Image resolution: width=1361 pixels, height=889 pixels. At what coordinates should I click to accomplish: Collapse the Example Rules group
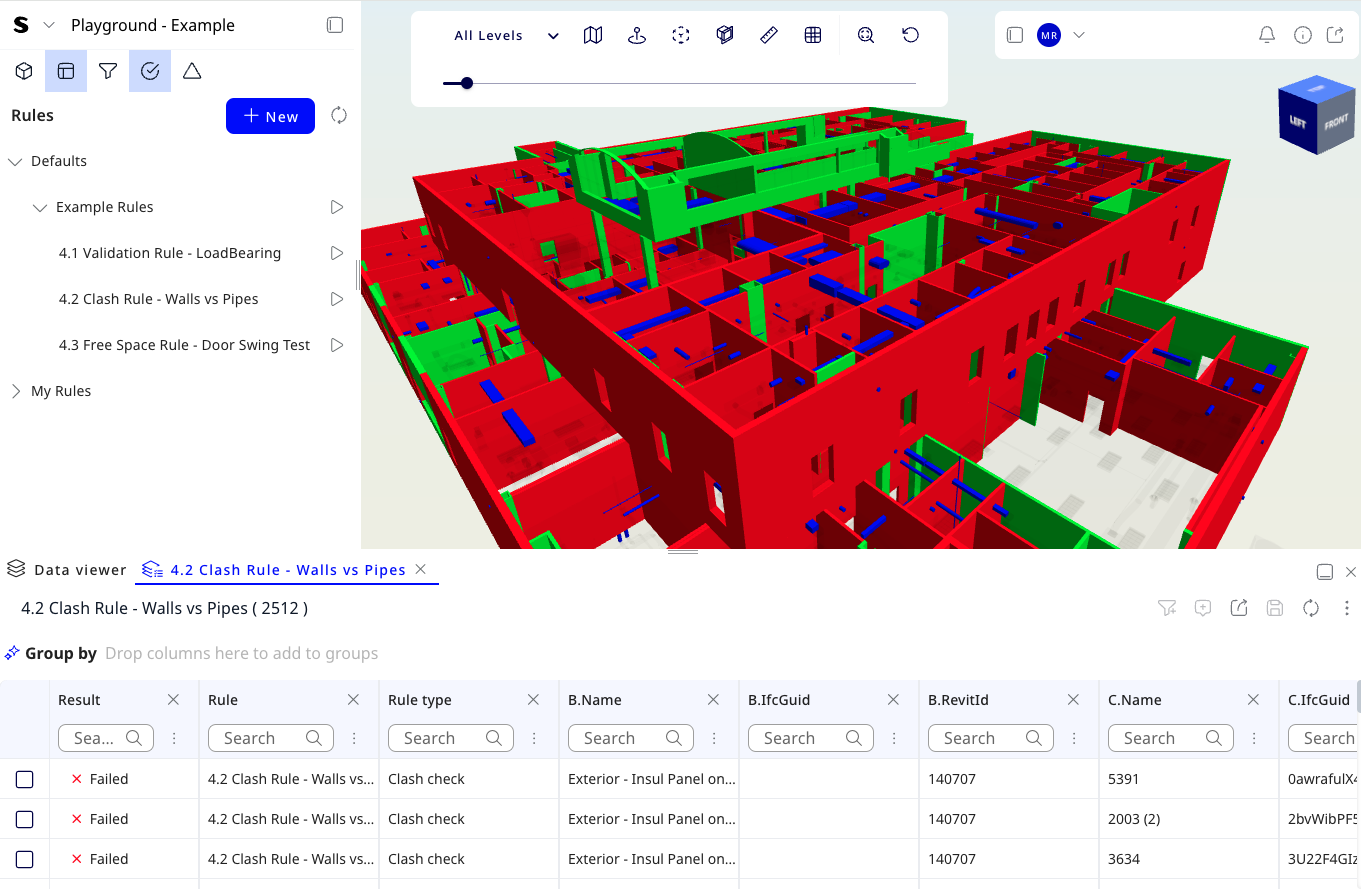(40, 207)
